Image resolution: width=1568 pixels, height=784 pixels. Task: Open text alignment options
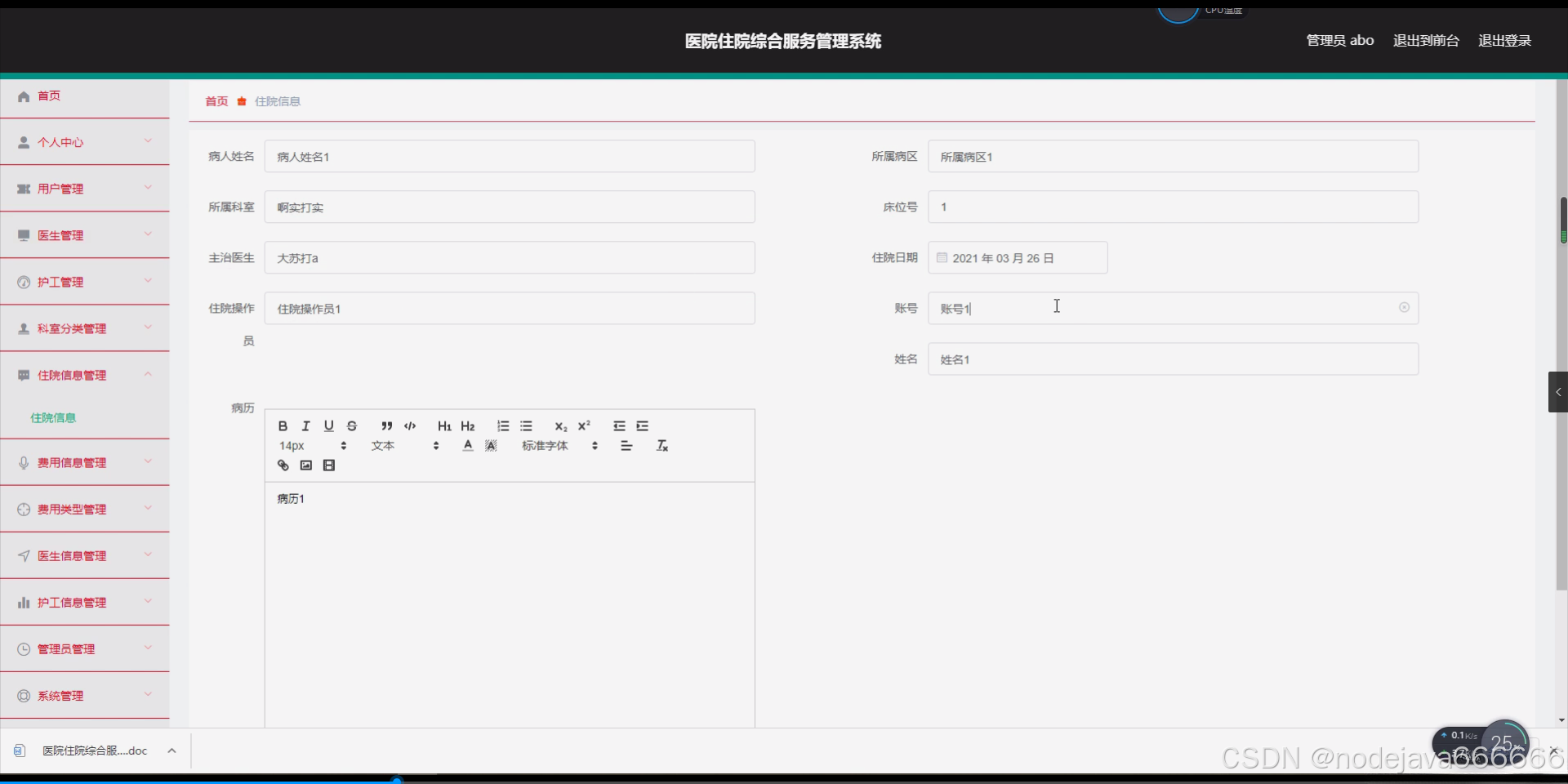tap(626, 446)
